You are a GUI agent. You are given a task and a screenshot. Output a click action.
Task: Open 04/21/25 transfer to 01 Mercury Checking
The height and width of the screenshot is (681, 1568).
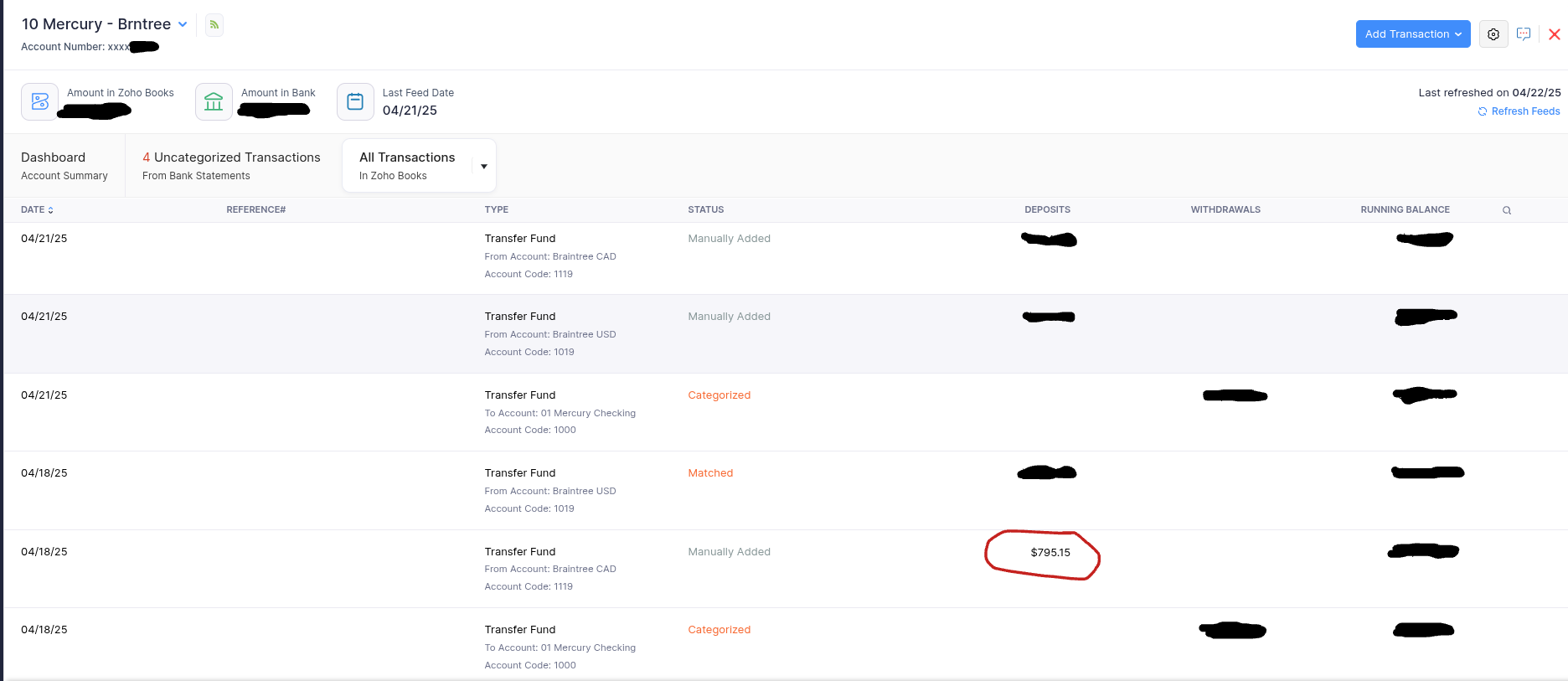[x=785, y=412]
